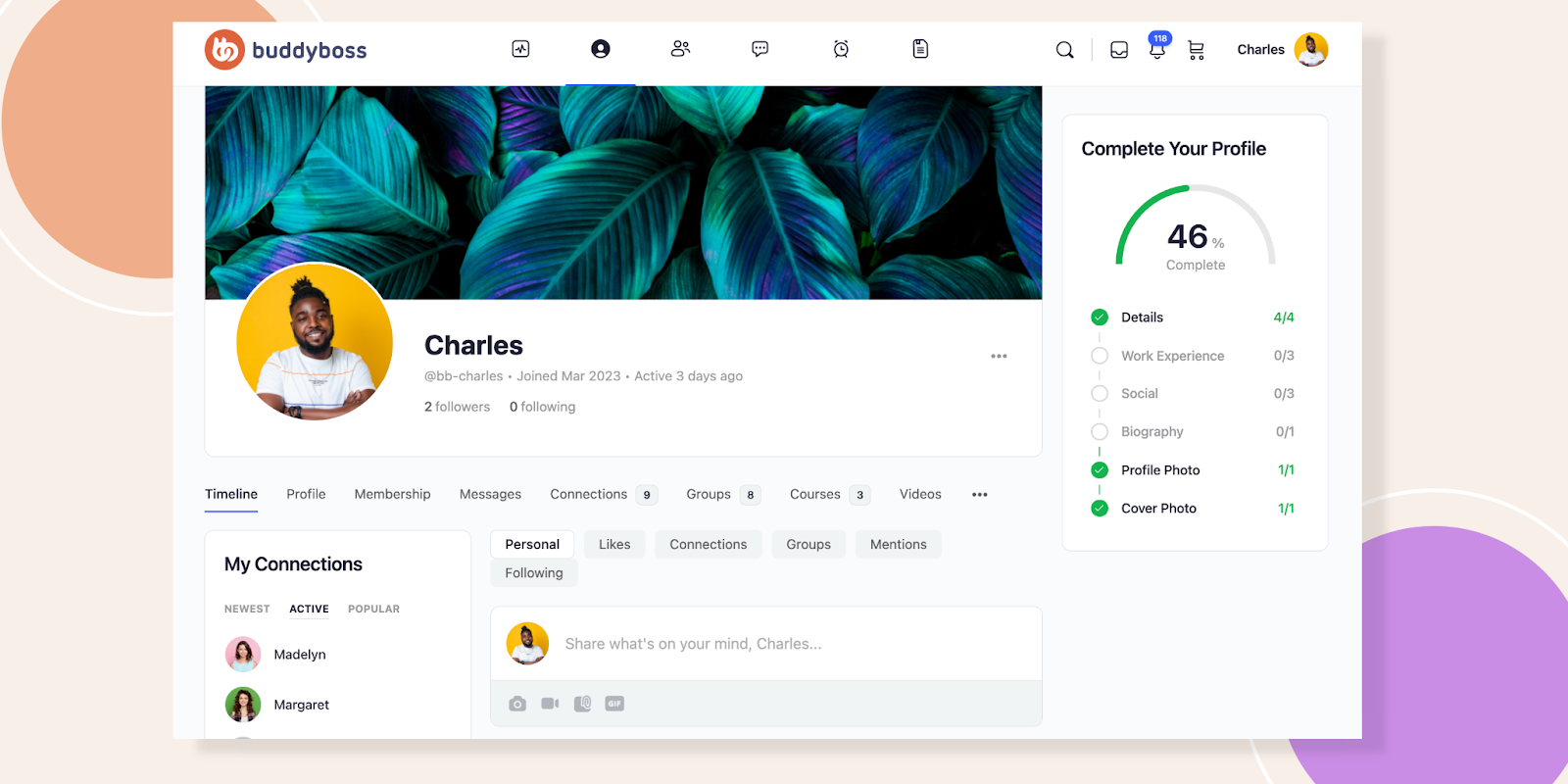
Task: Select Groups activity filter pill
Action: [x=808, y=545]
